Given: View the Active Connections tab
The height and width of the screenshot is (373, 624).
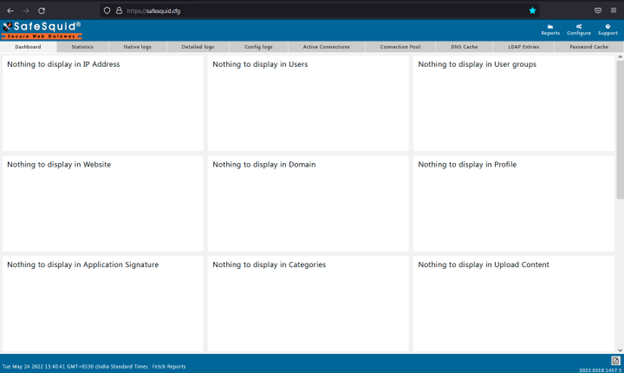Looking at the screenshot, I should pos(326,47).
